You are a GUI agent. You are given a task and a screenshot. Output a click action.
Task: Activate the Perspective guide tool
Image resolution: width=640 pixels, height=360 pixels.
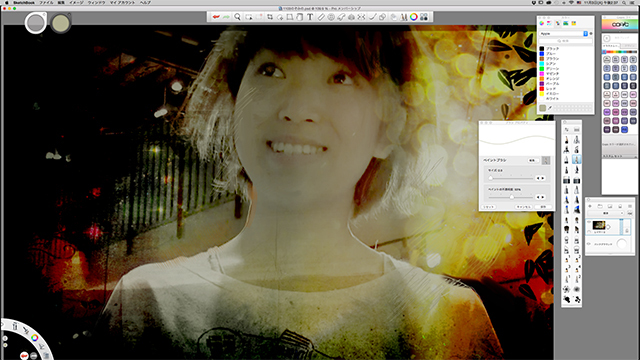coord(351,17)
